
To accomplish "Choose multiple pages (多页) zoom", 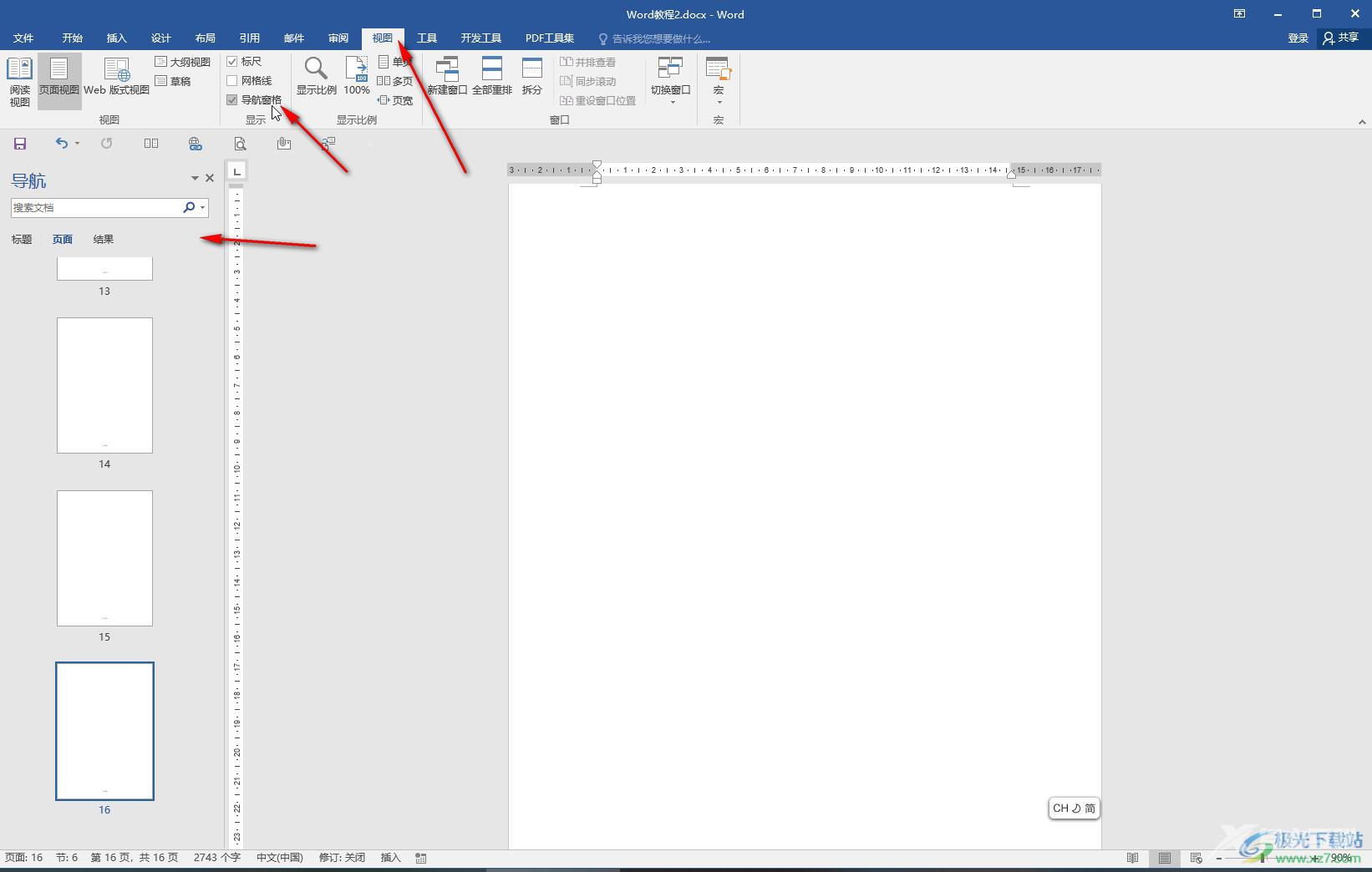I will (x=394, y=81).
